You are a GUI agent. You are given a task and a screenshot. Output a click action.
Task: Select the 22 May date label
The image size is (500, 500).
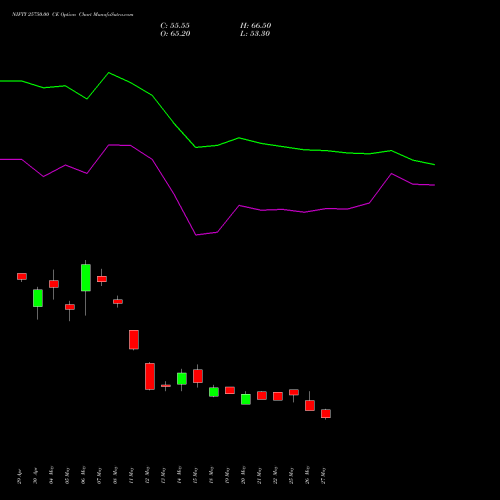click(275, 475)
